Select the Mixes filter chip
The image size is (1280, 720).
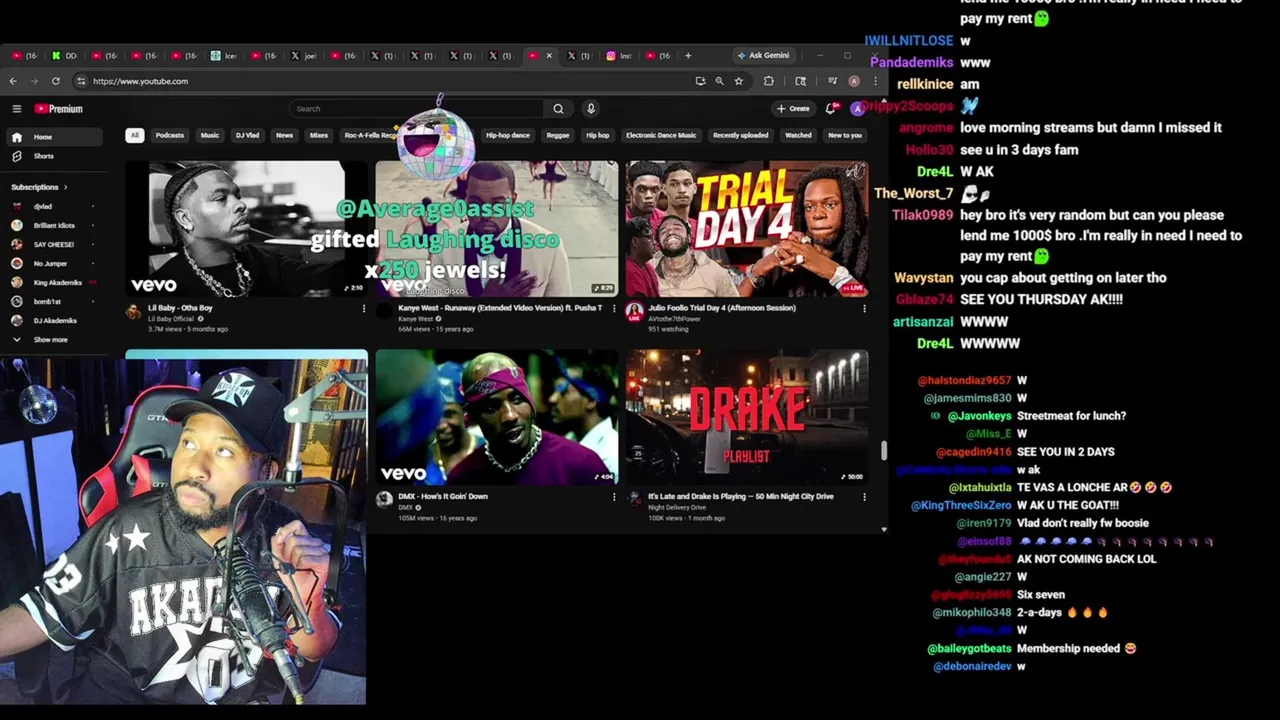coord(319,135)
